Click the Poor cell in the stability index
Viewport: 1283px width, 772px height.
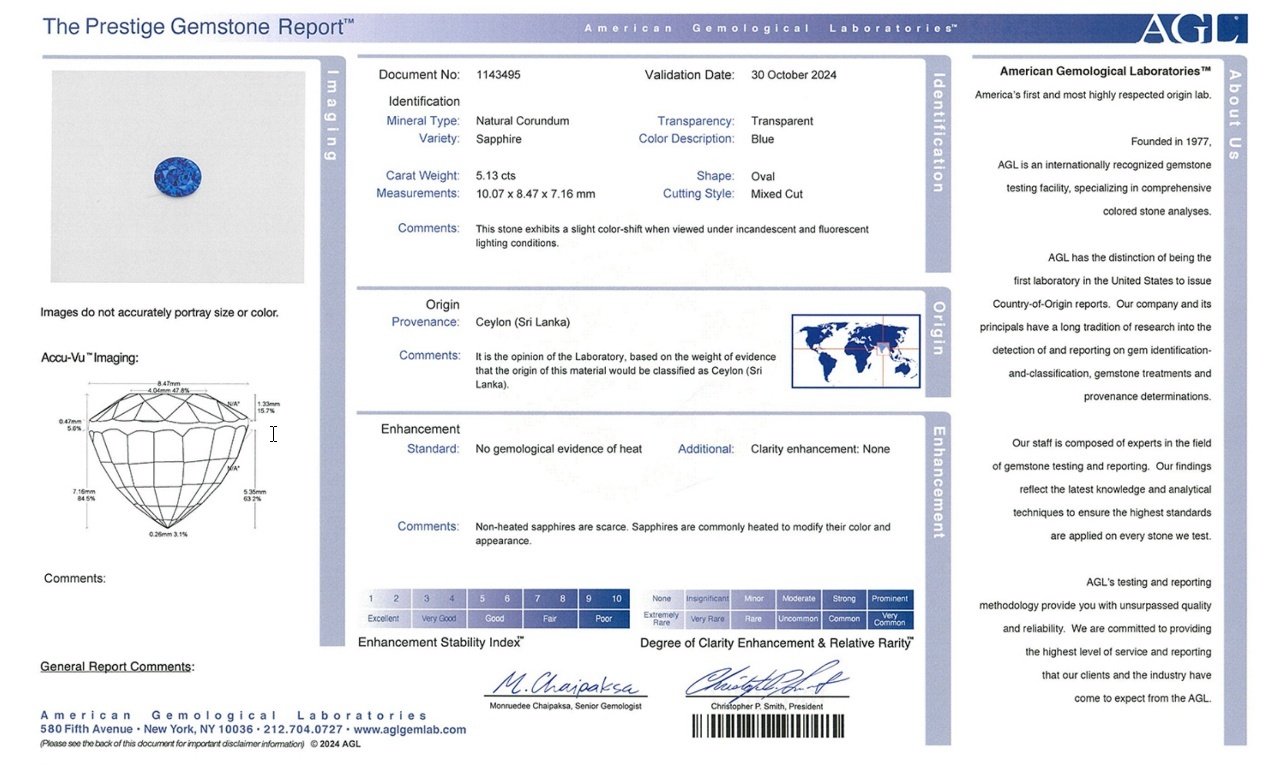(603, 619)
